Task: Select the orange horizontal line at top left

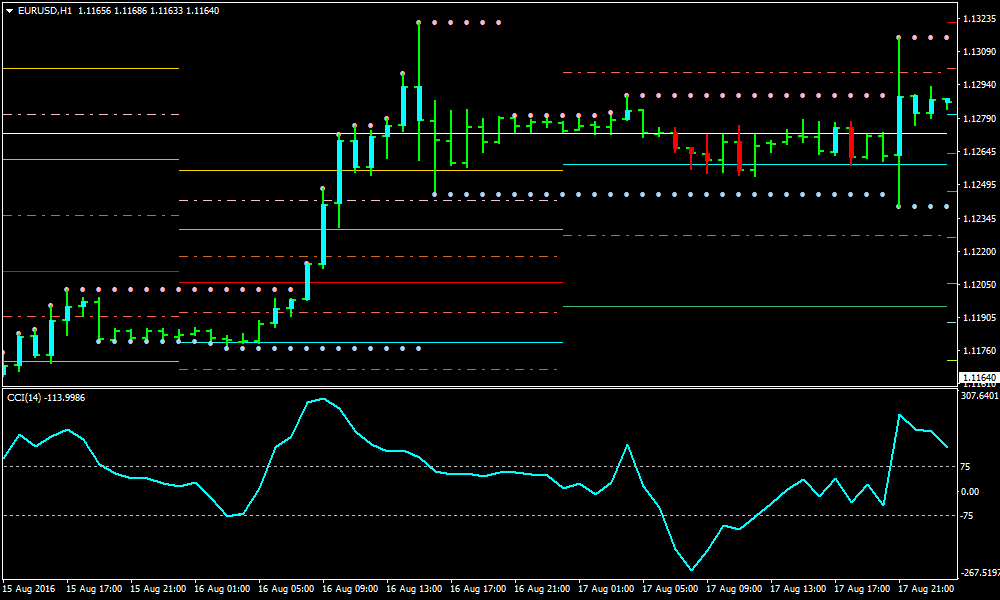Action: pos(90,68)
